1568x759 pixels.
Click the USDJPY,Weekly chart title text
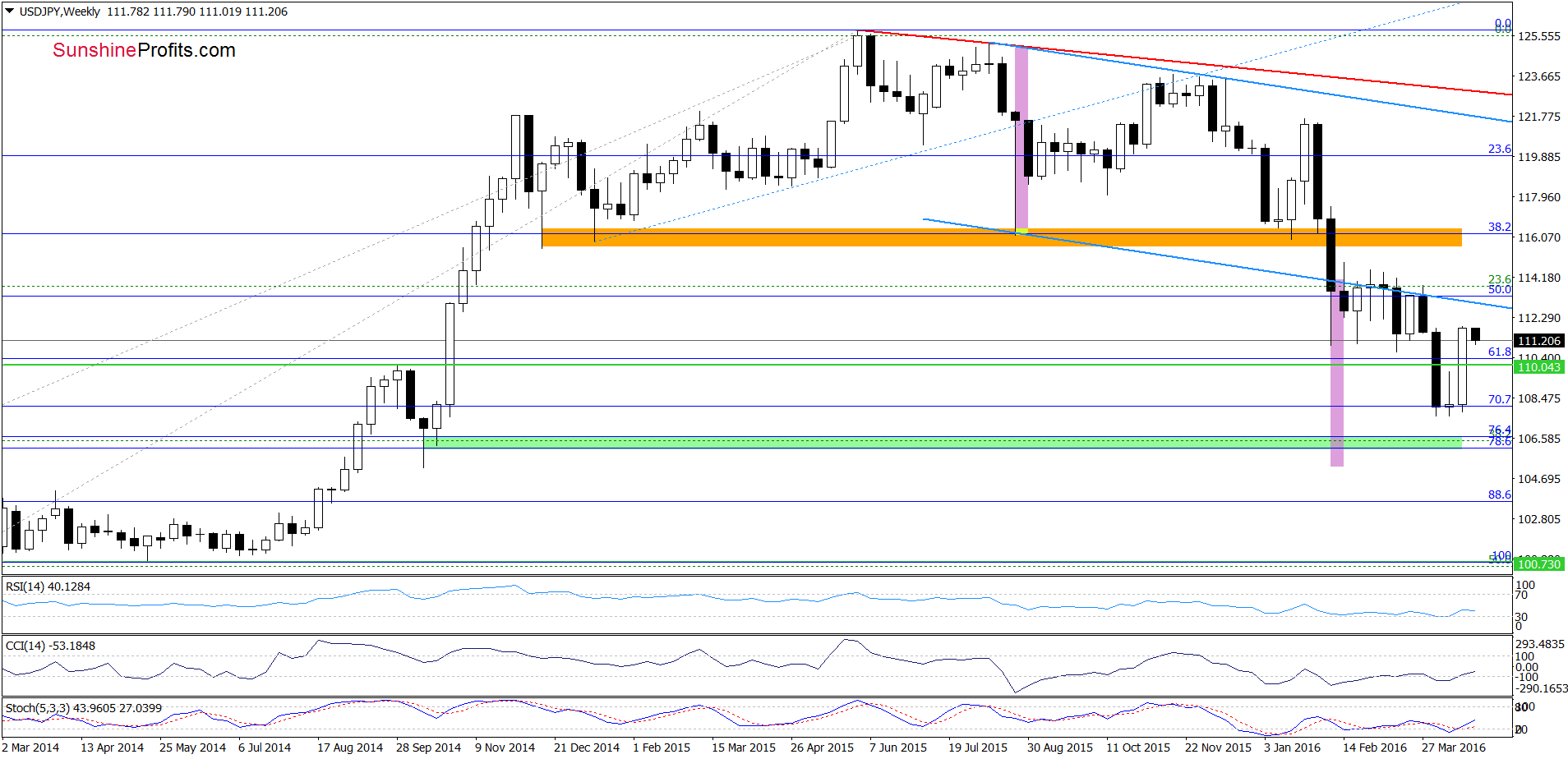[x=59, y=11]
